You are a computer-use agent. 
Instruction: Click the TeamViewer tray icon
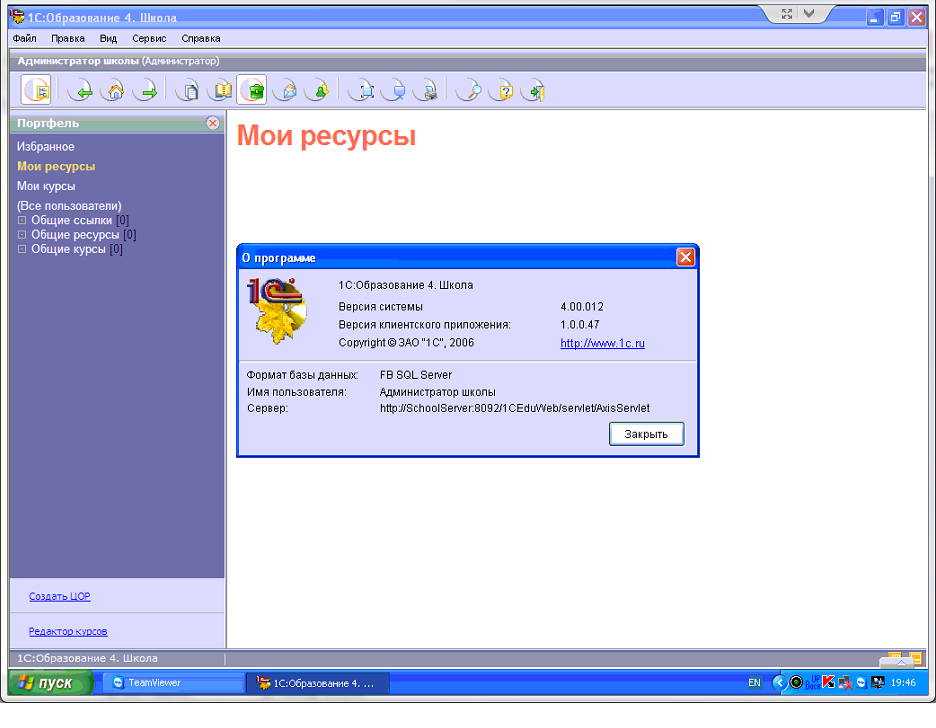pyautogui.click(x=861, y=683)
